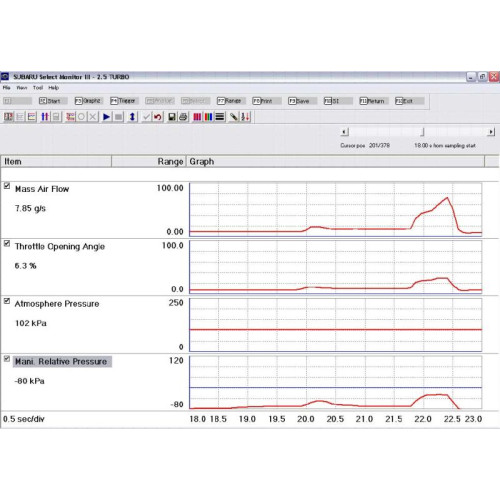500x500 pixels.
Task: Click the floppy disk save icon
Action: coord(172,117)
